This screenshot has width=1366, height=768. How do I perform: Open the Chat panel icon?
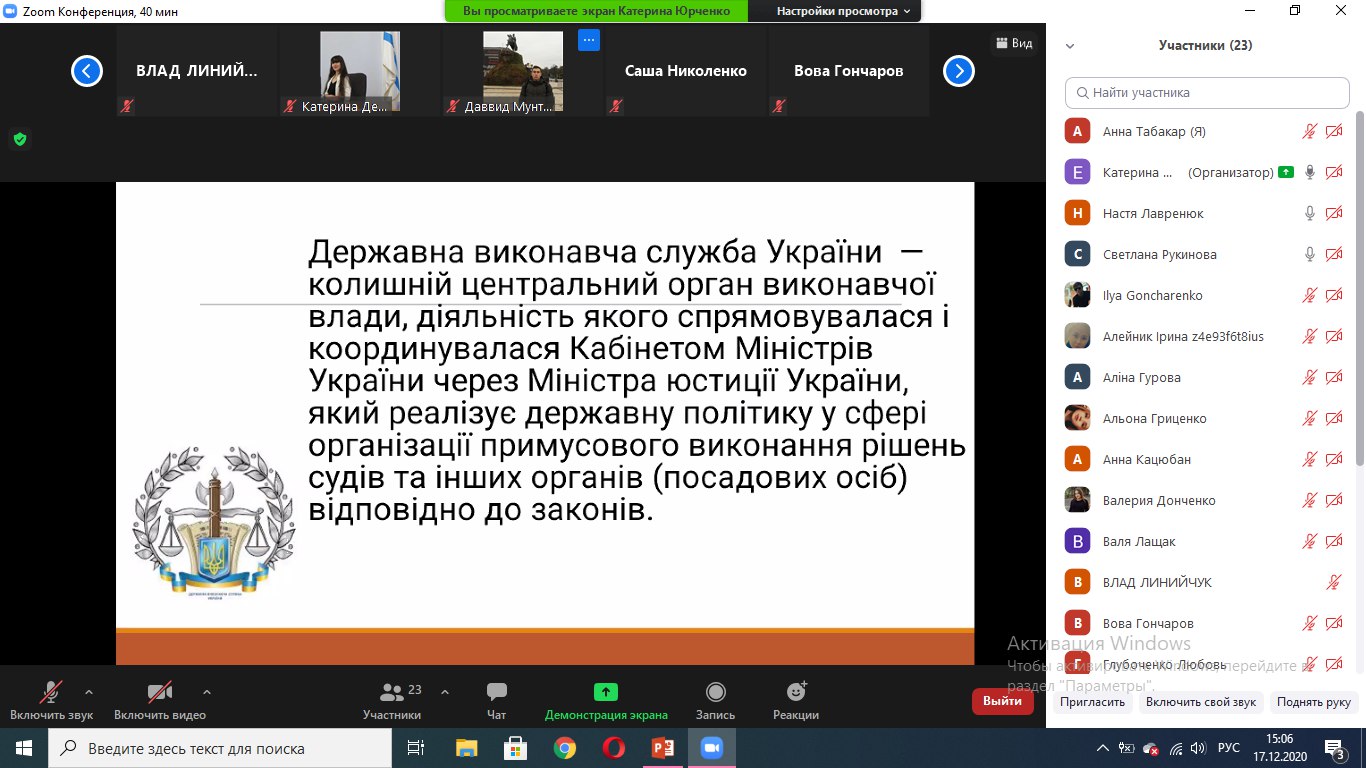(496, 693)
